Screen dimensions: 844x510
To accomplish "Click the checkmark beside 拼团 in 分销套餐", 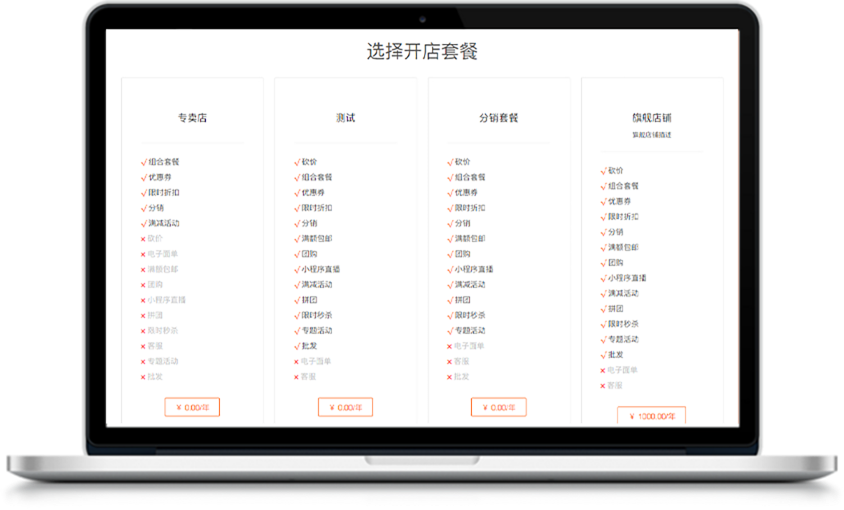I will (x=450, y=300).
